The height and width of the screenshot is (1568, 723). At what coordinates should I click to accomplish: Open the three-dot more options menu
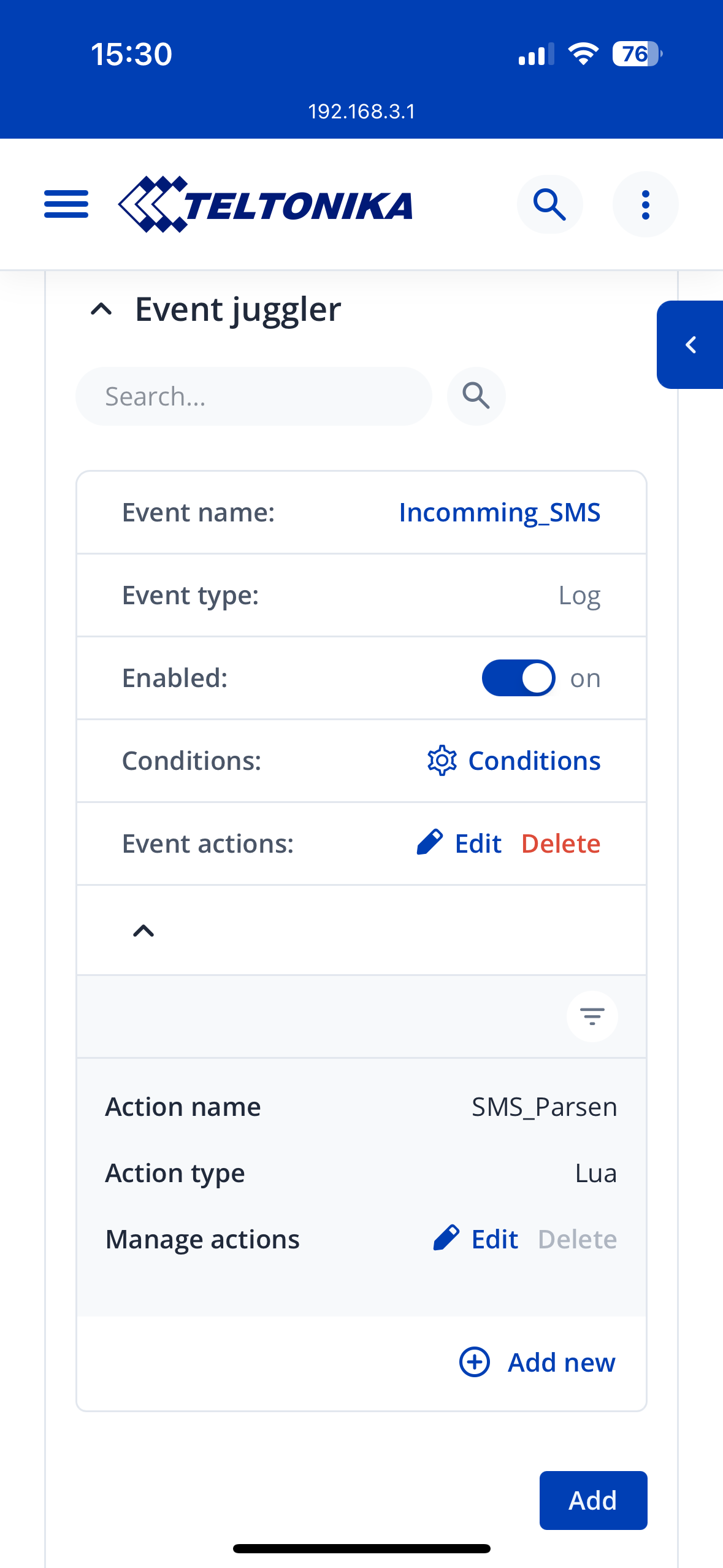645,204
